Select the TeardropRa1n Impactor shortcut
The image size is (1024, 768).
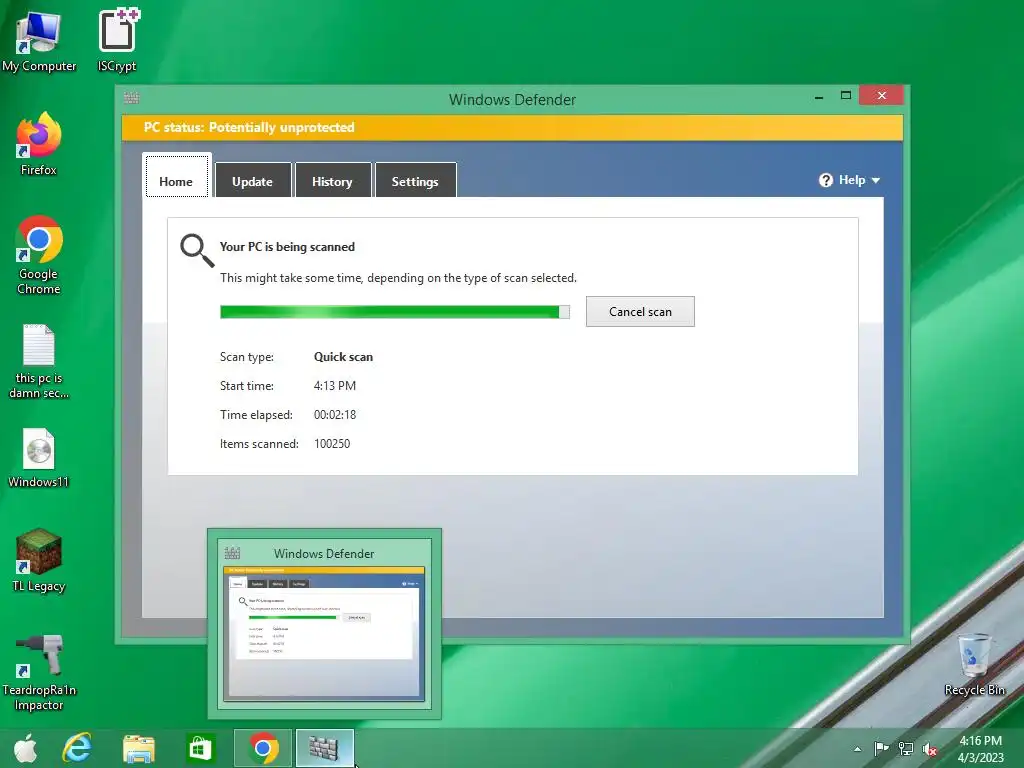coord(39,673)
